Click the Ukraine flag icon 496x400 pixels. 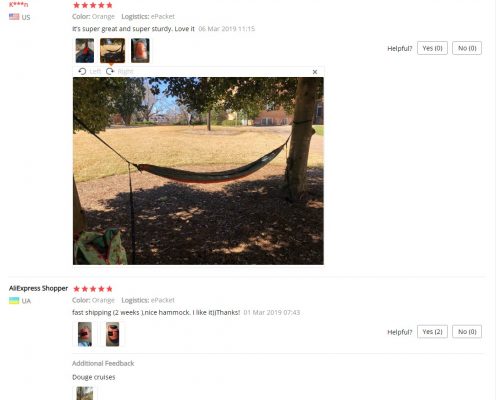click(14, 300)
